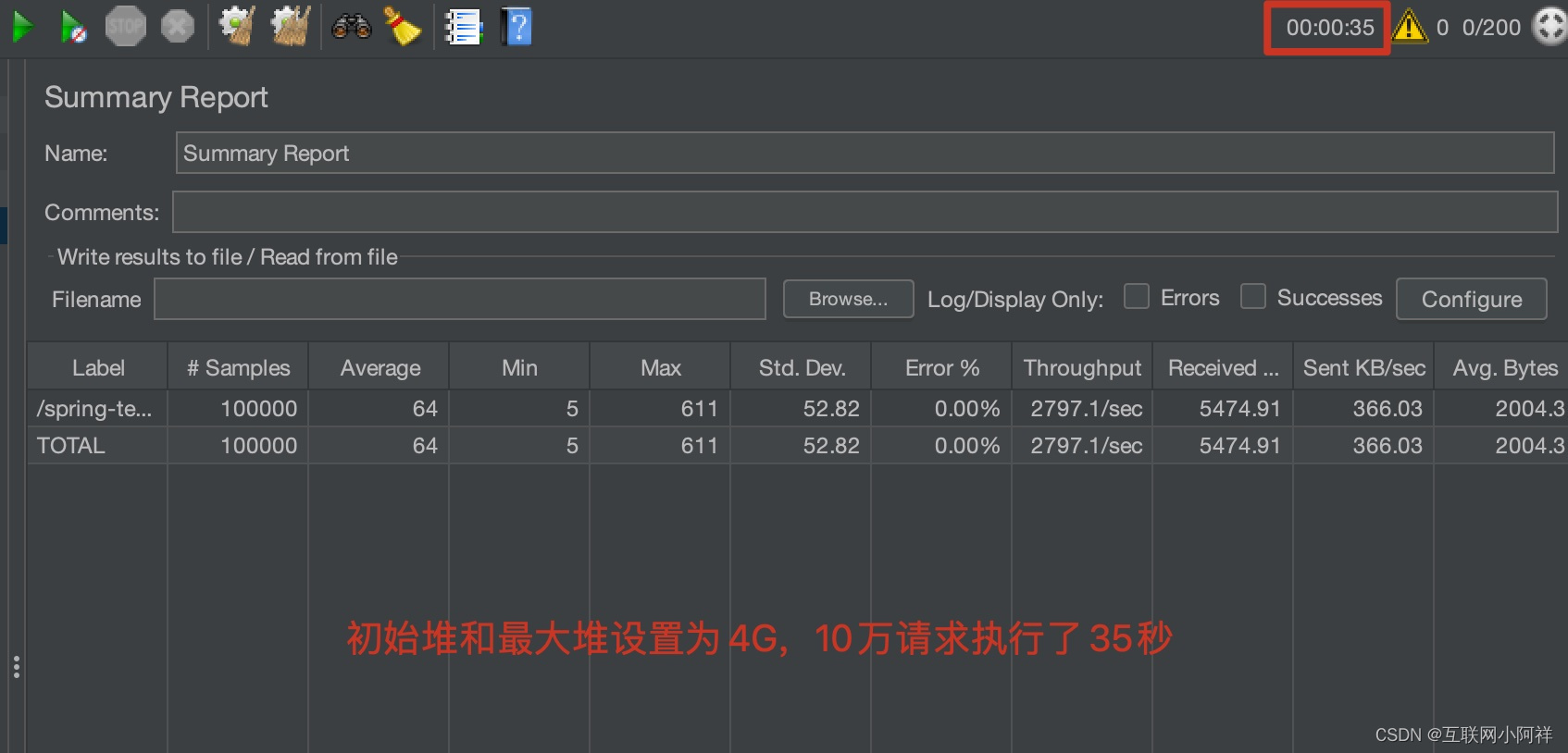Click the three-dot panel divider handle
This screenshot has height=753, width=1568.
(x=17, y=667)
